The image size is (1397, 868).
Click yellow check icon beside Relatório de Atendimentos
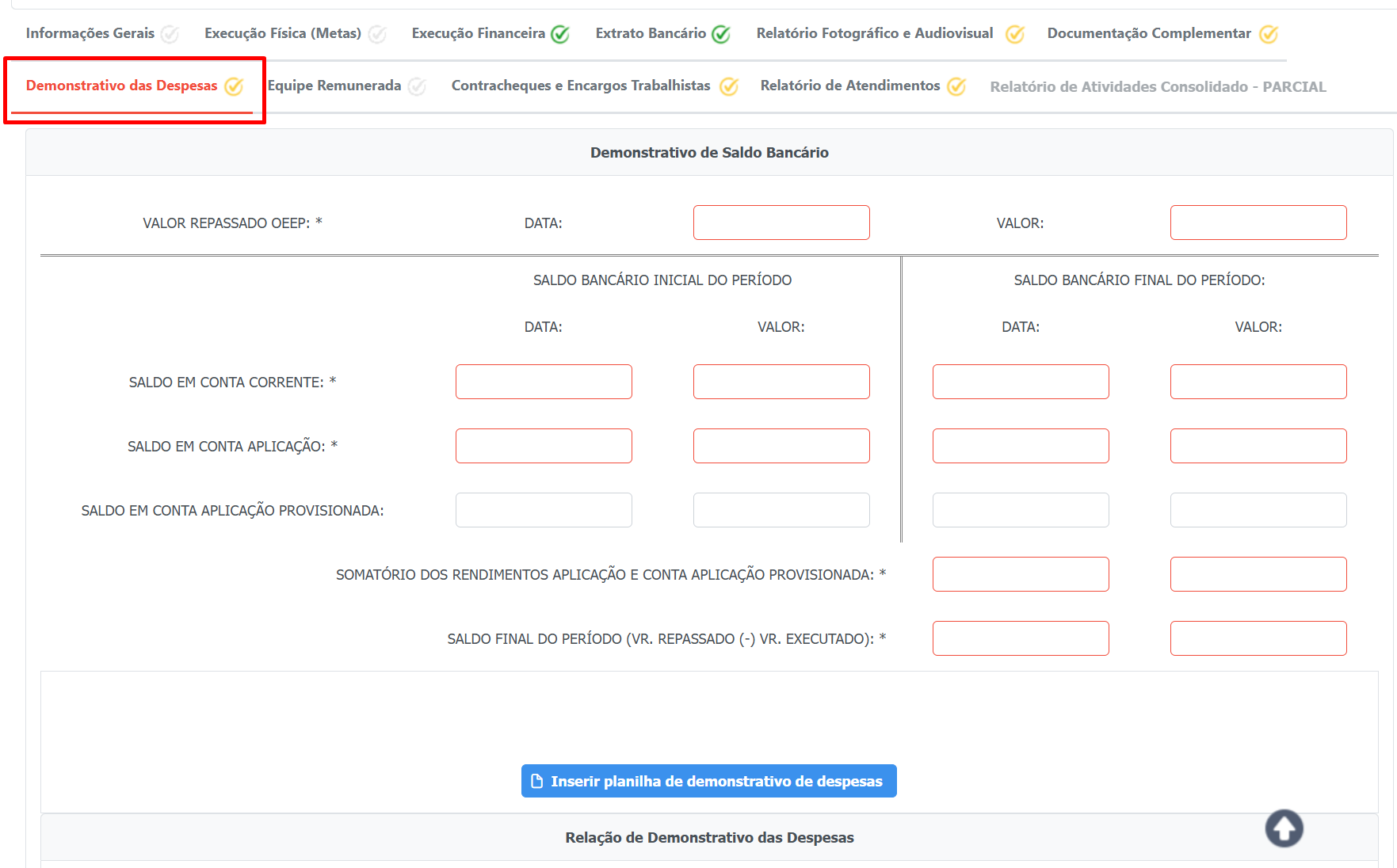[956, 86]
